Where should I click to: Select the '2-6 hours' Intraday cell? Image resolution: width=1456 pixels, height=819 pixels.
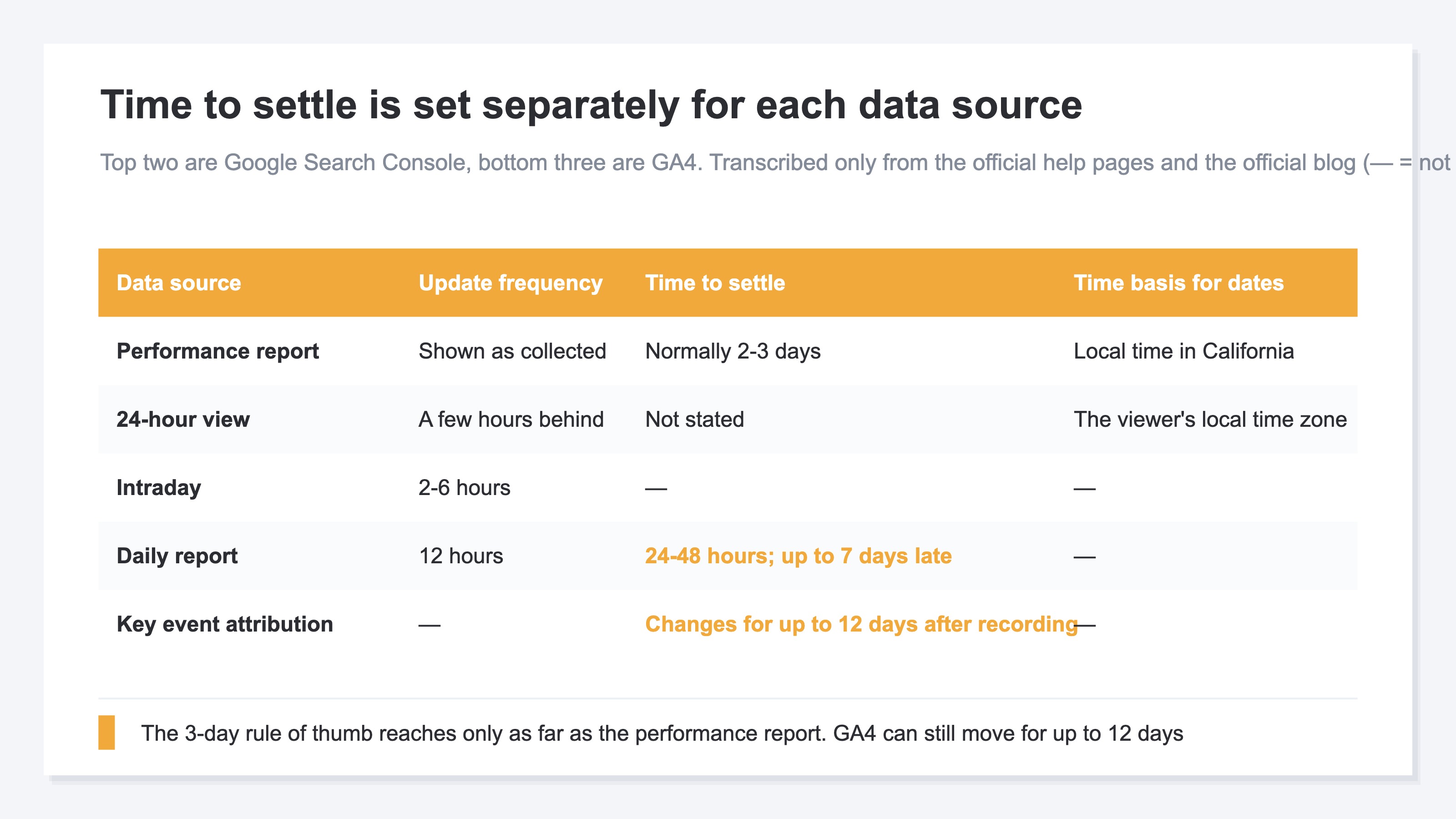pos(464,488)
